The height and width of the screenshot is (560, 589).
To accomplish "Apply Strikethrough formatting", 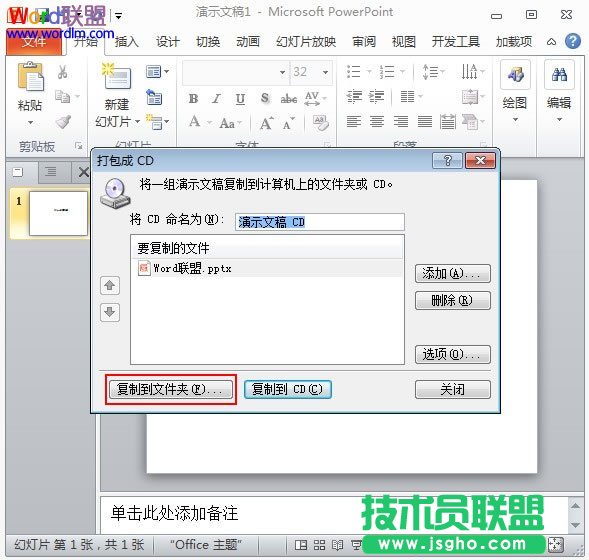I will [288, 99].
